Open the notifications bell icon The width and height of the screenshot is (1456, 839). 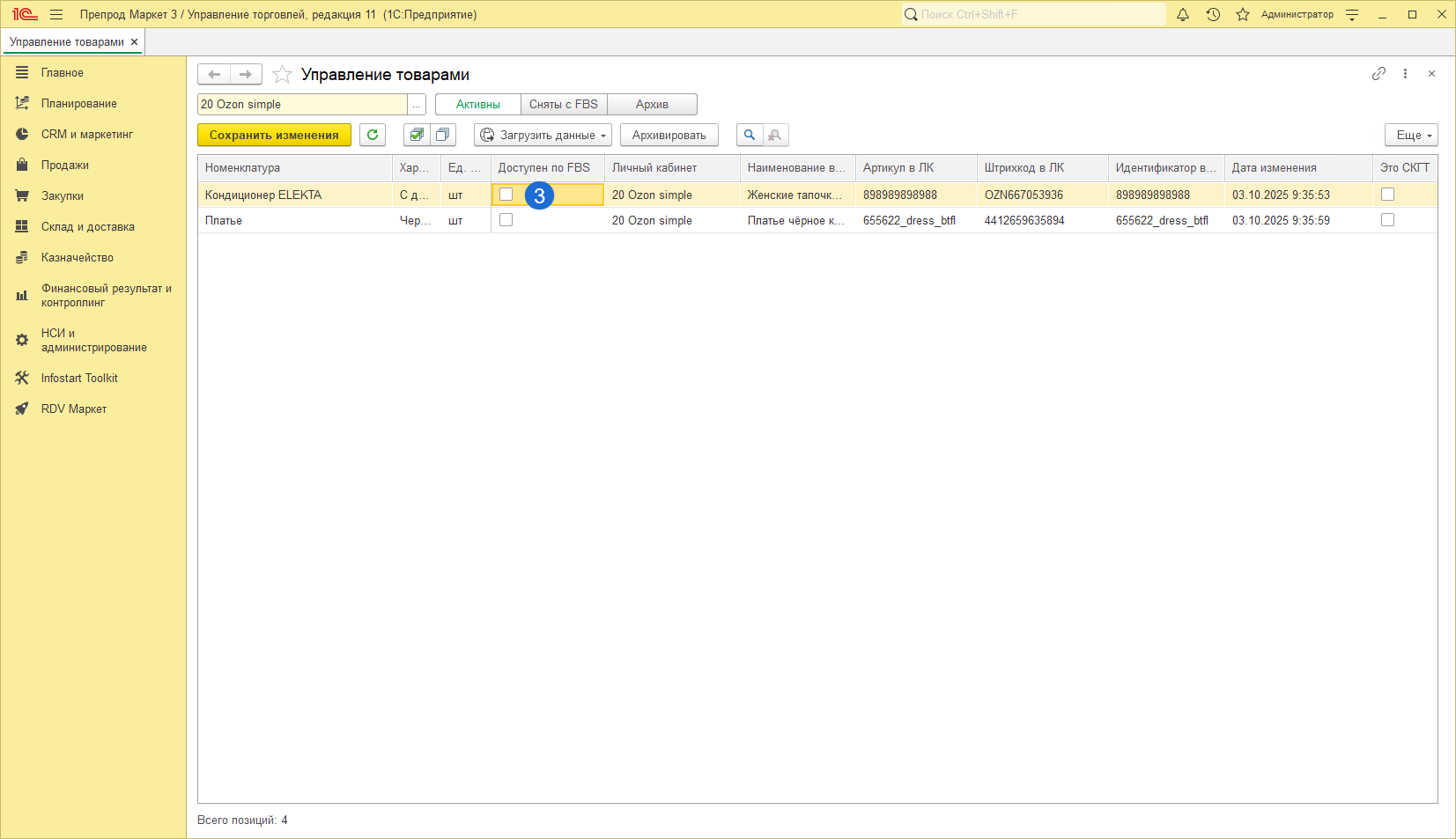coord(1183,14)
